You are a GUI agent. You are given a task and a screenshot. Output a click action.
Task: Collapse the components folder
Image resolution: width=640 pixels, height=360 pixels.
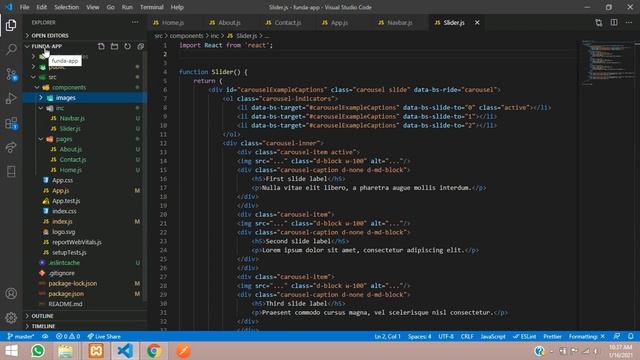click(69, 87)
